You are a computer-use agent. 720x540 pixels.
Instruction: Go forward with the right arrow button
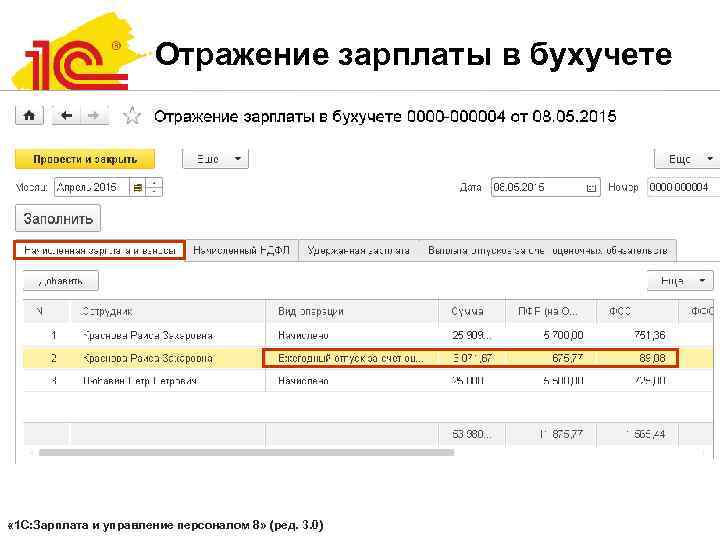[x=94, y=115]
